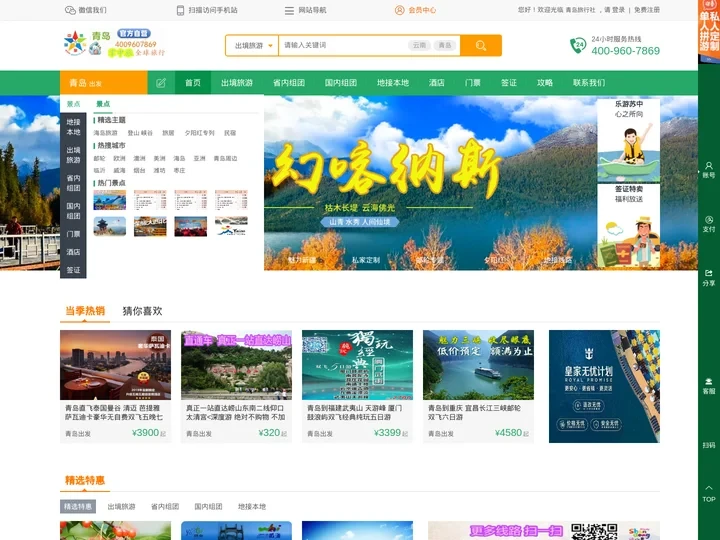
Task: Click the 威海 hot city link
Action: [119, 170]
